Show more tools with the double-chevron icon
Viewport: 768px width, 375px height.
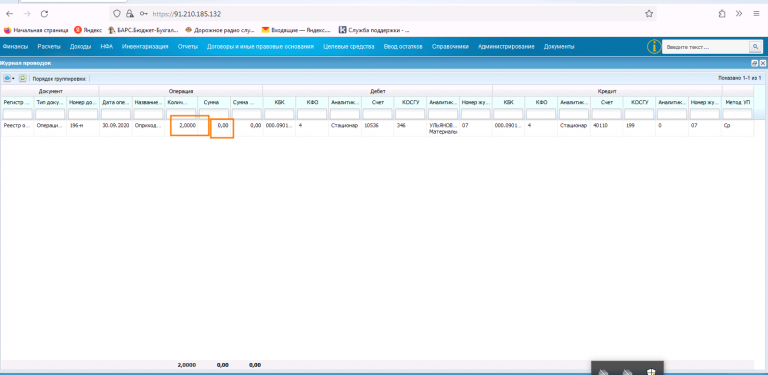(739, 14)
